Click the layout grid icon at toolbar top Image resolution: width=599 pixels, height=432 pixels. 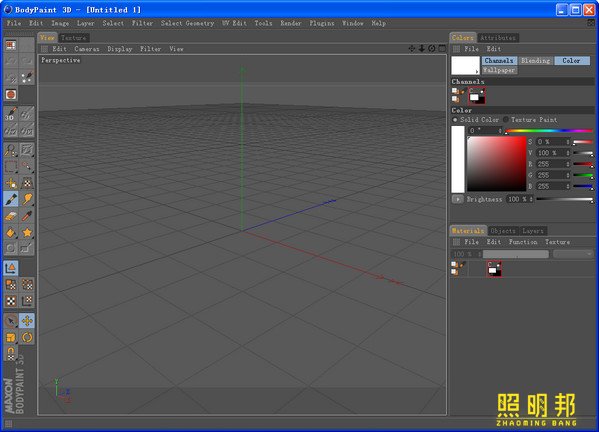(x=11, y=45)
